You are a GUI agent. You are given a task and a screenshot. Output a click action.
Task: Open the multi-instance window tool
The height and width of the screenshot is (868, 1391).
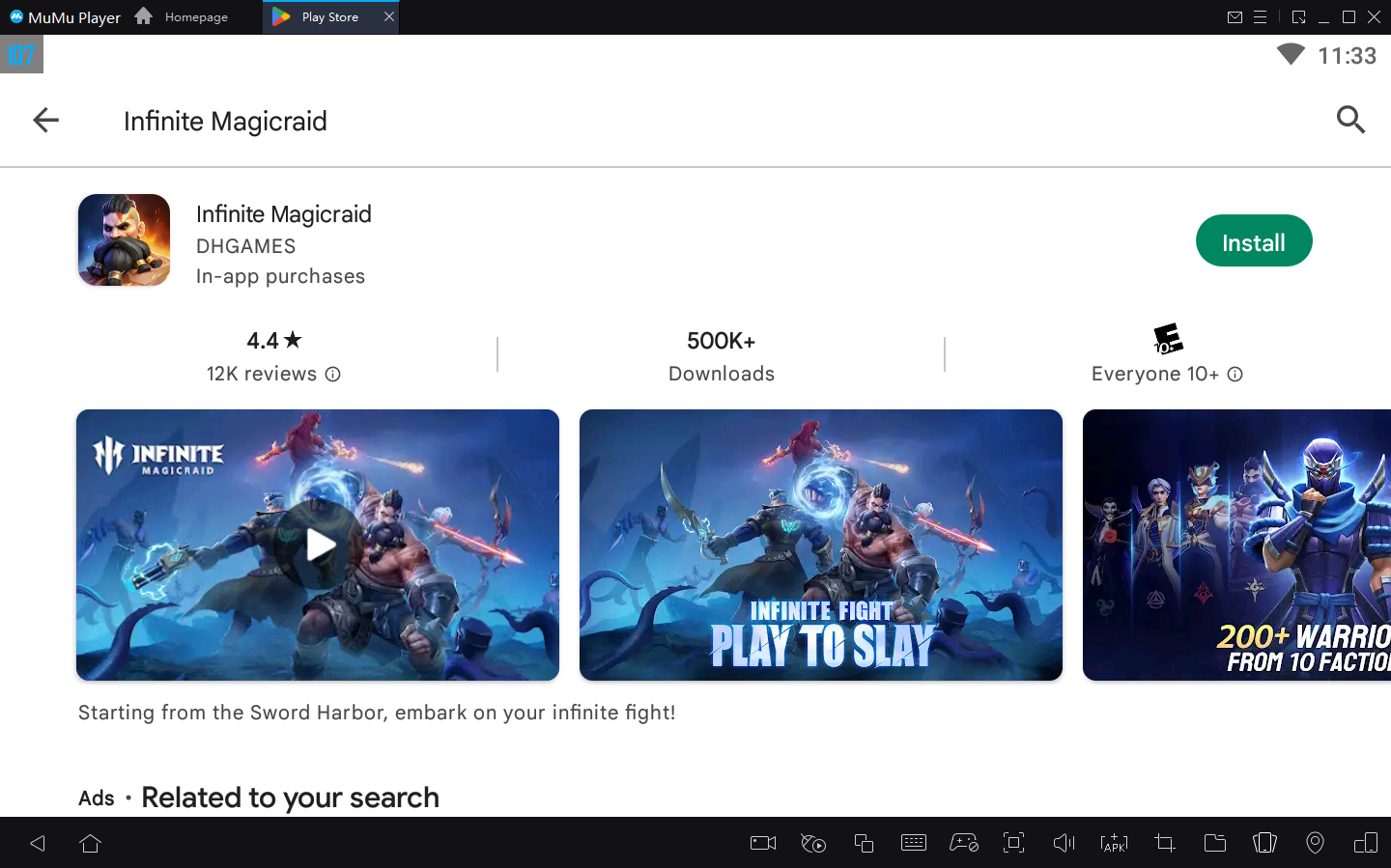pos(864,843)
